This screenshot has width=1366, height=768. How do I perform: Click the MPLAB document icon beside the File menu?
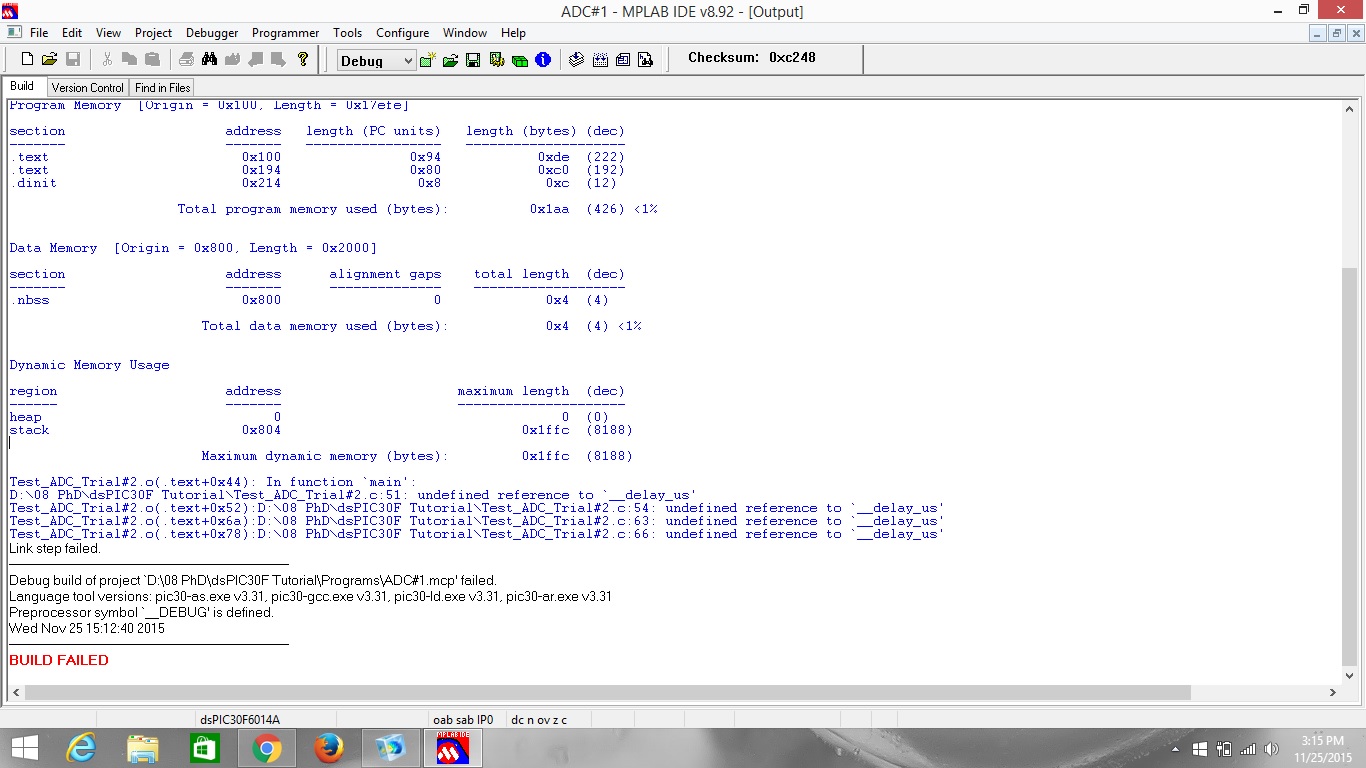[x=13, y=33]
